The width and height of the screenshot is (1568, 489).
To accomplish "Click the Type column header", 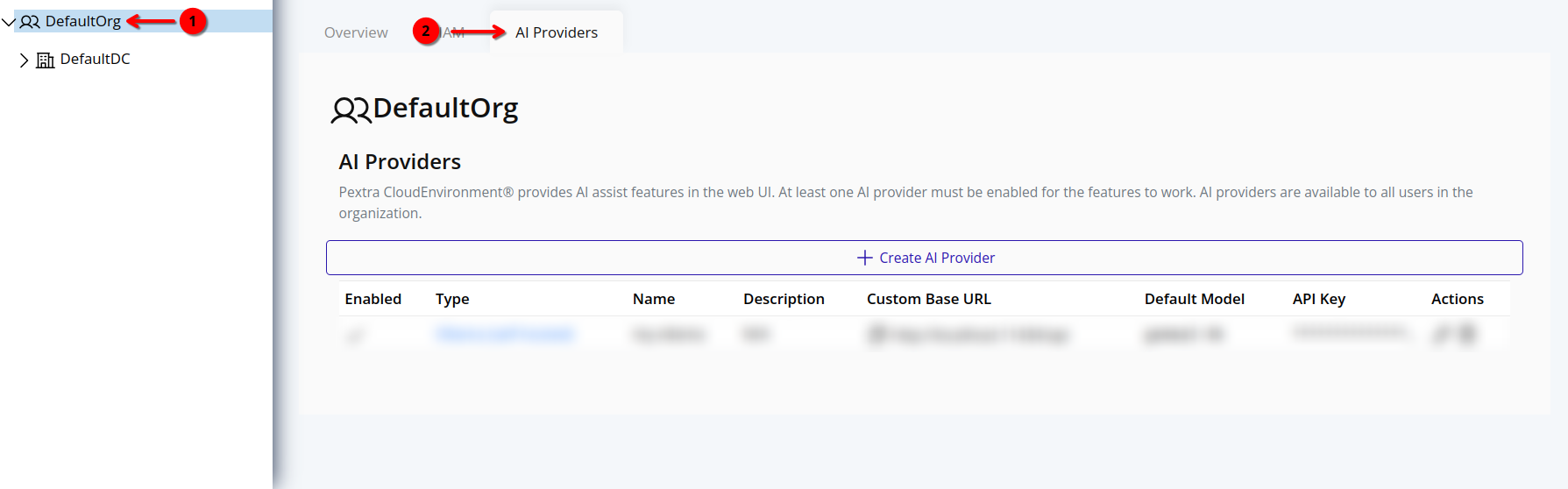I will click(452, 299).
